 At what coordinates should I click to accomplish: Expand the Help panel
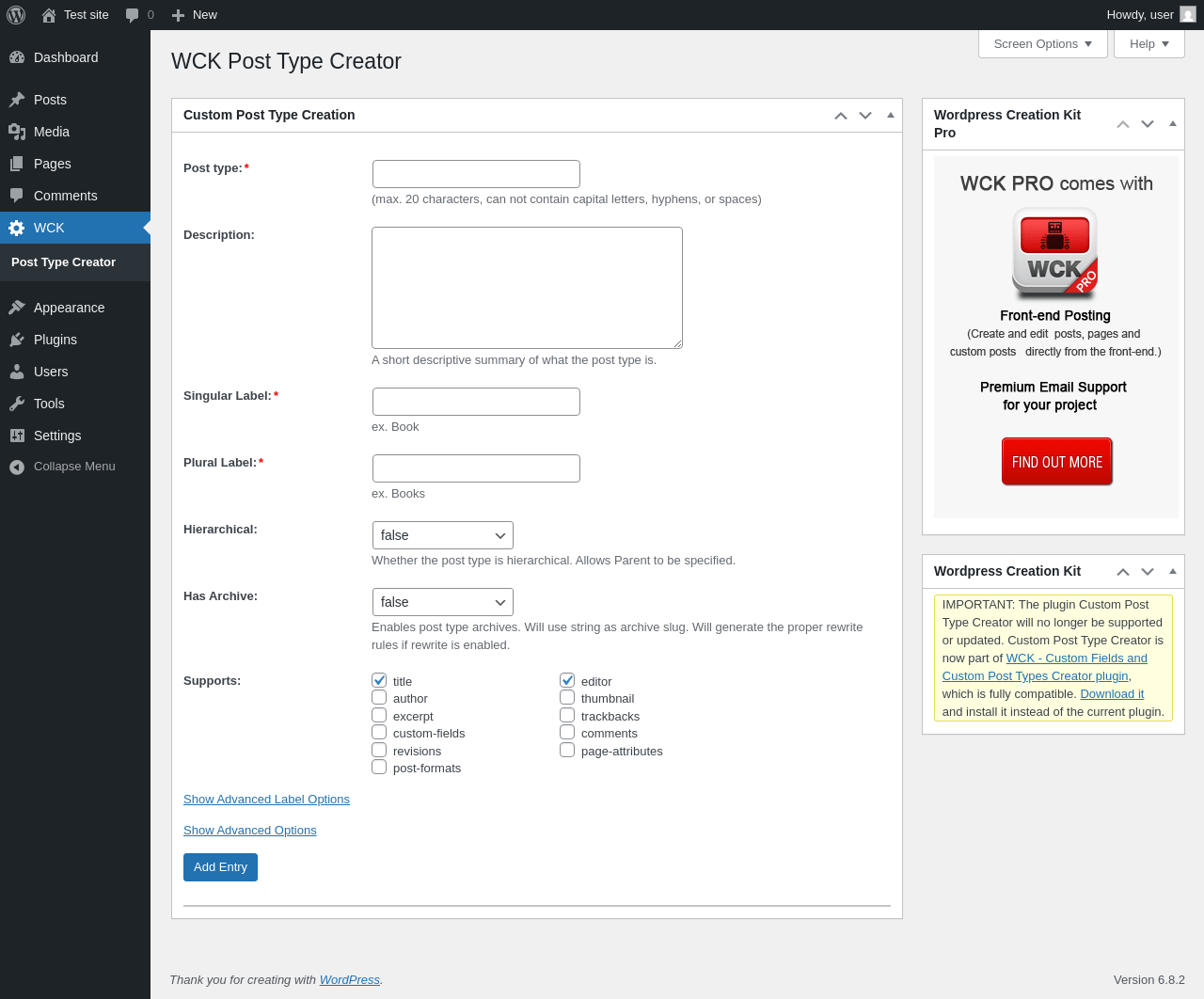[x=1149, y=44]
